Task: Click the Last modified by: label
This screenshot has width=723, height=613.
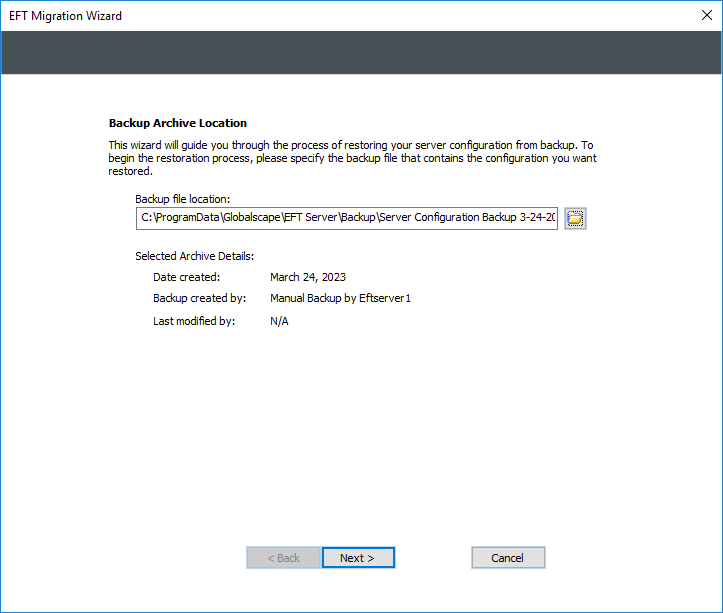Action: click(x=193, y=321)
